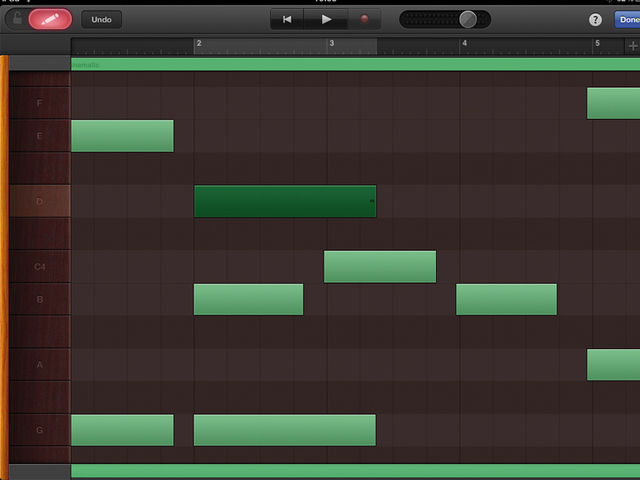The height and width of the screenshot is (480, 640).
Task: Adjust the master volume slider knob
Action: pos(468,19)
